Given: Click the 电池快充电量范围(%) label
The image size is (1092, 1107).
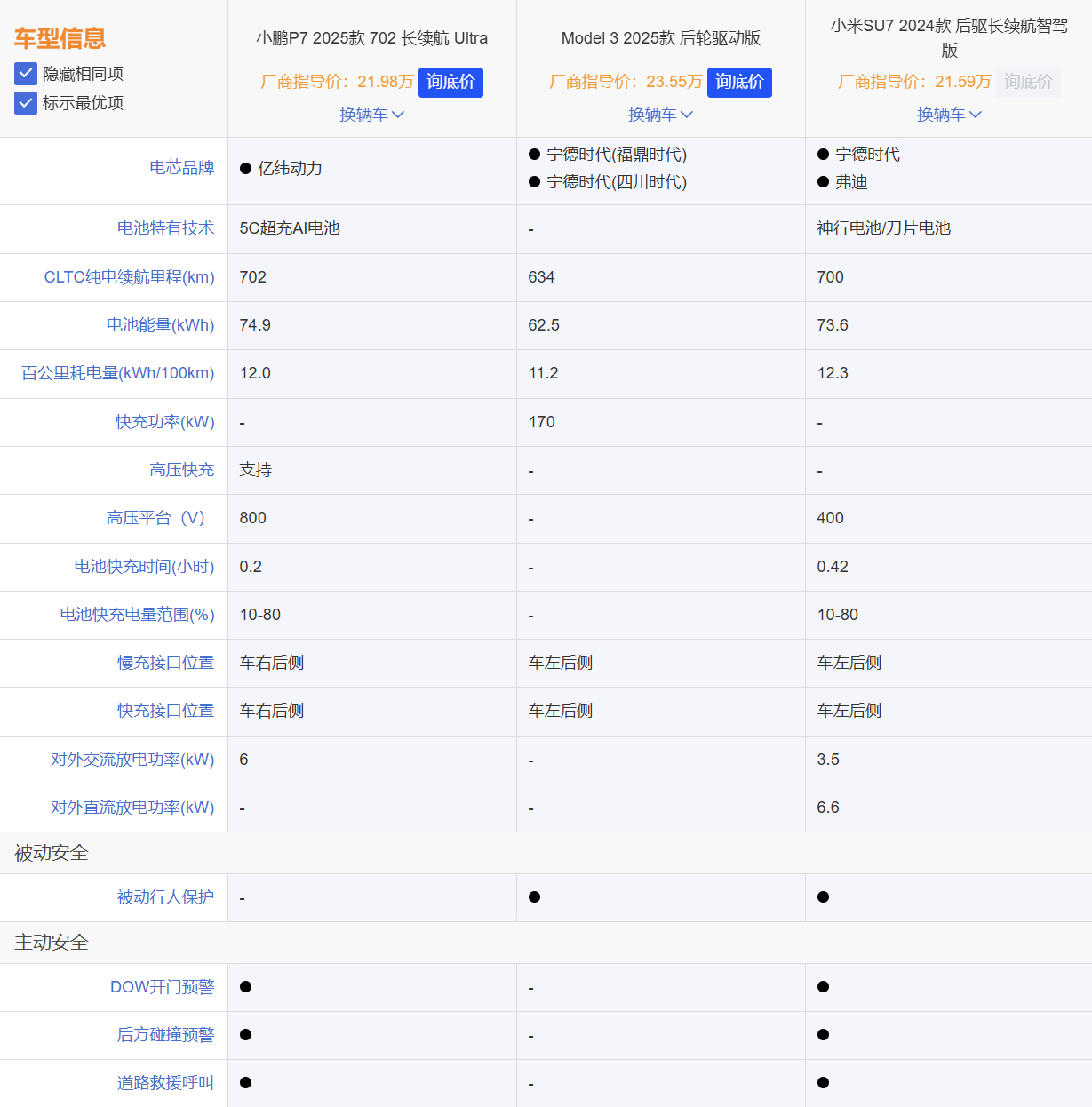Looking at the screenshot, I should (x=138, y=615).
